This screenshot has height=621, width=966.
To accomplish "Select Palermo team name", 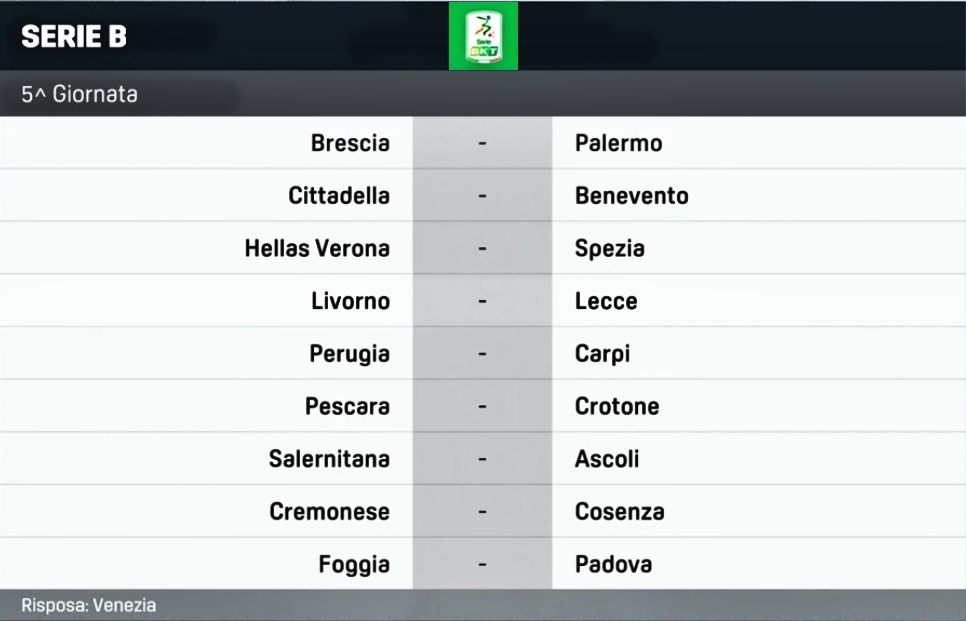I will [x=619, y=143].
